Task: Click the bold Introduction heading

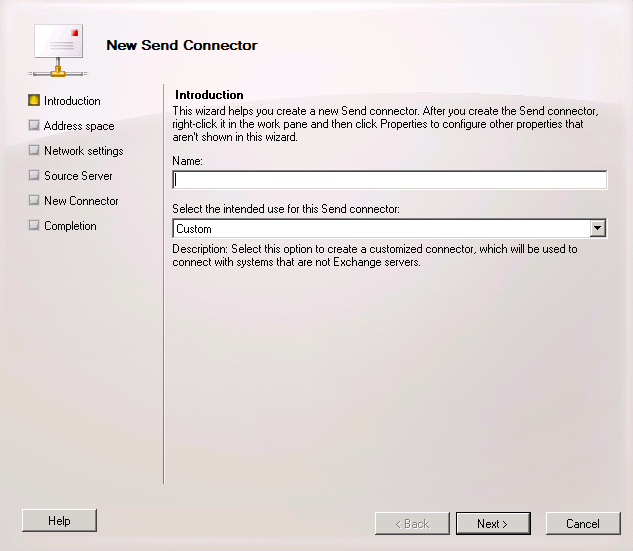Action: [x=209, y=95]
